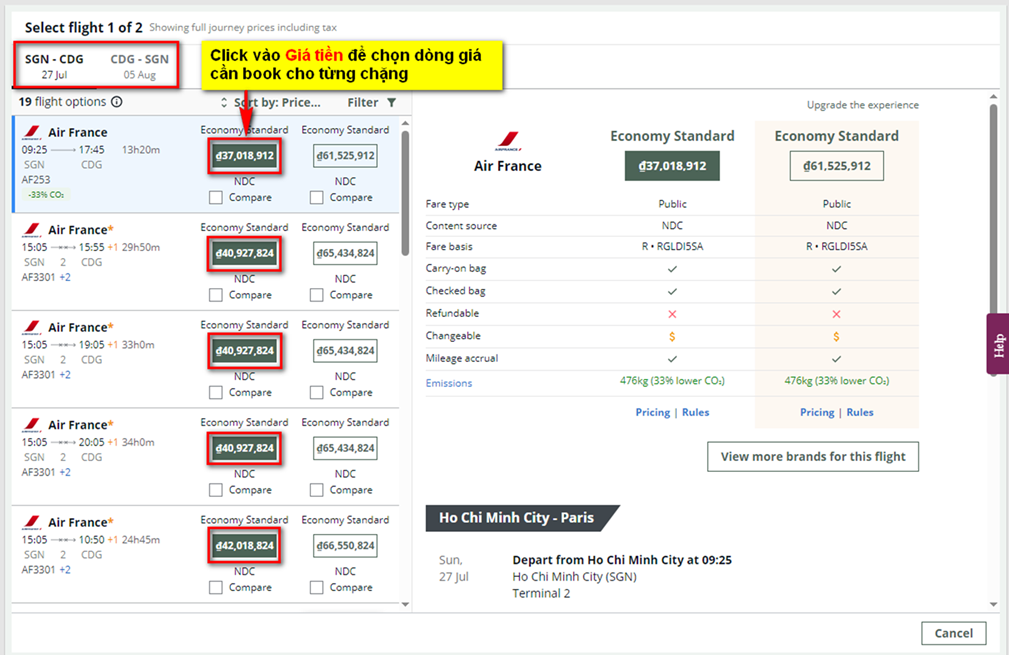The image size is (1009, 655).
Task: Click the Changeable dollar icon under ₫37,018,912 fare
Action: (672, 337)
